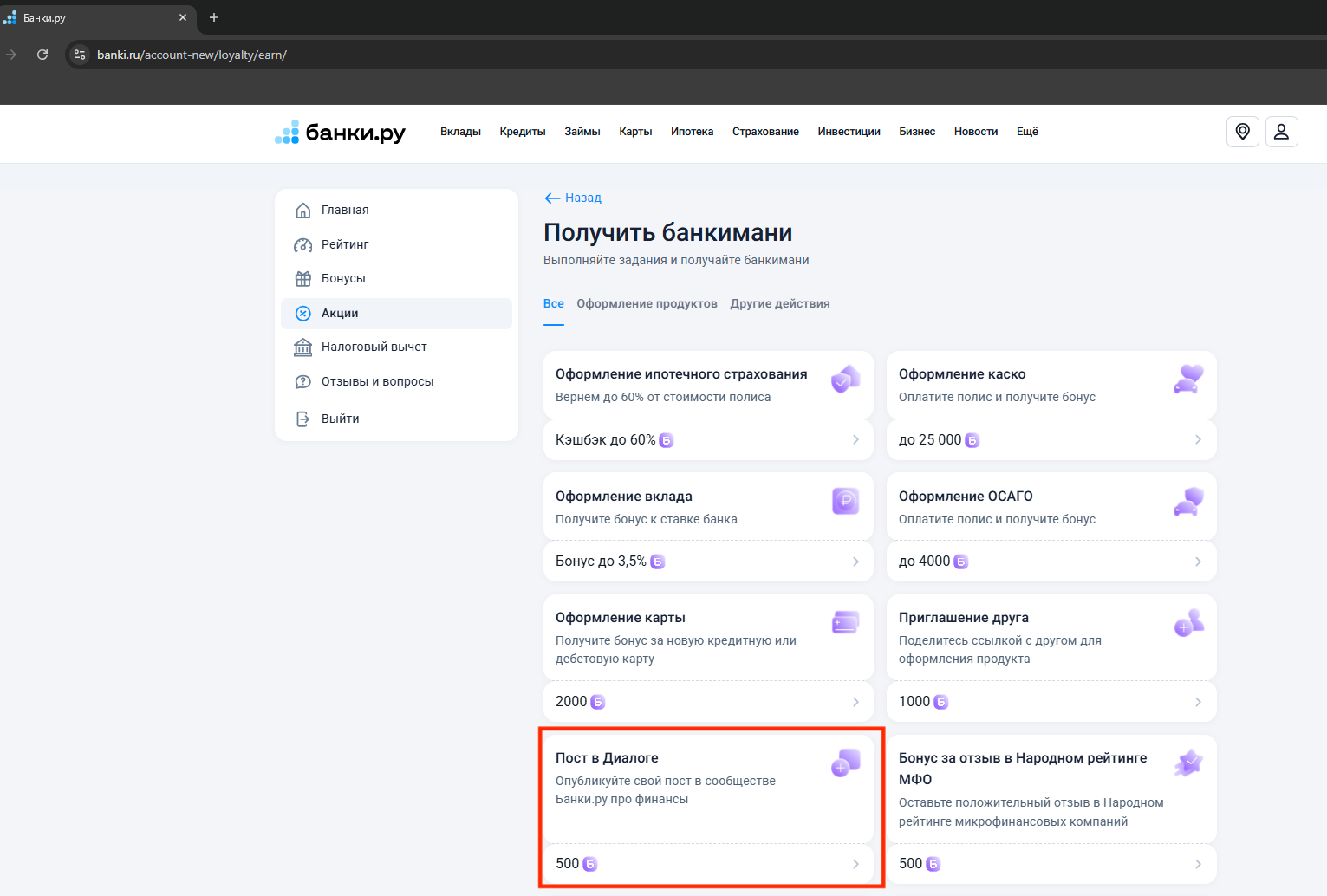Open Займы in top navigation
The image size is (1327, 896).
582,132
